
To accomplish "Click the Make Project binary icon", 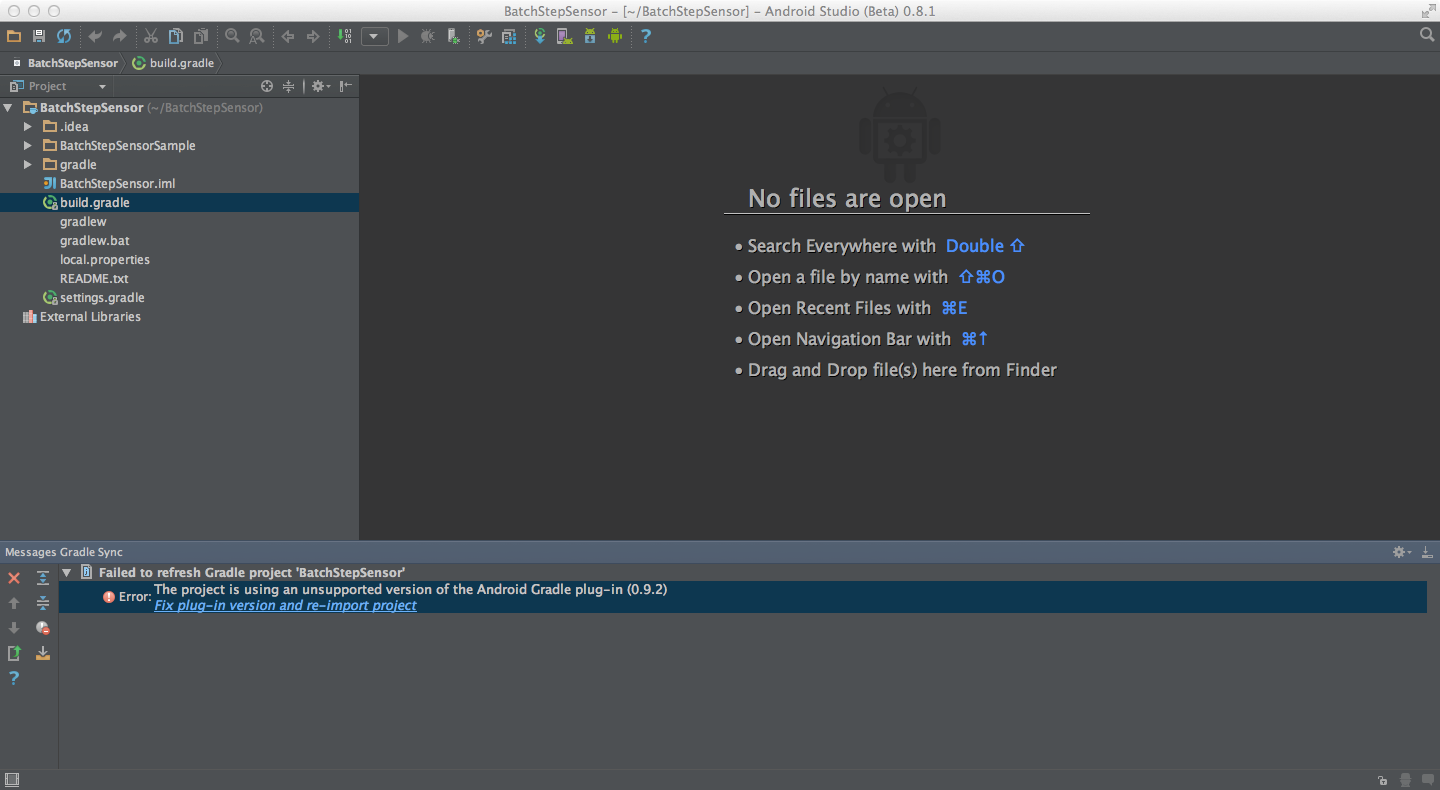I will 344,36.
